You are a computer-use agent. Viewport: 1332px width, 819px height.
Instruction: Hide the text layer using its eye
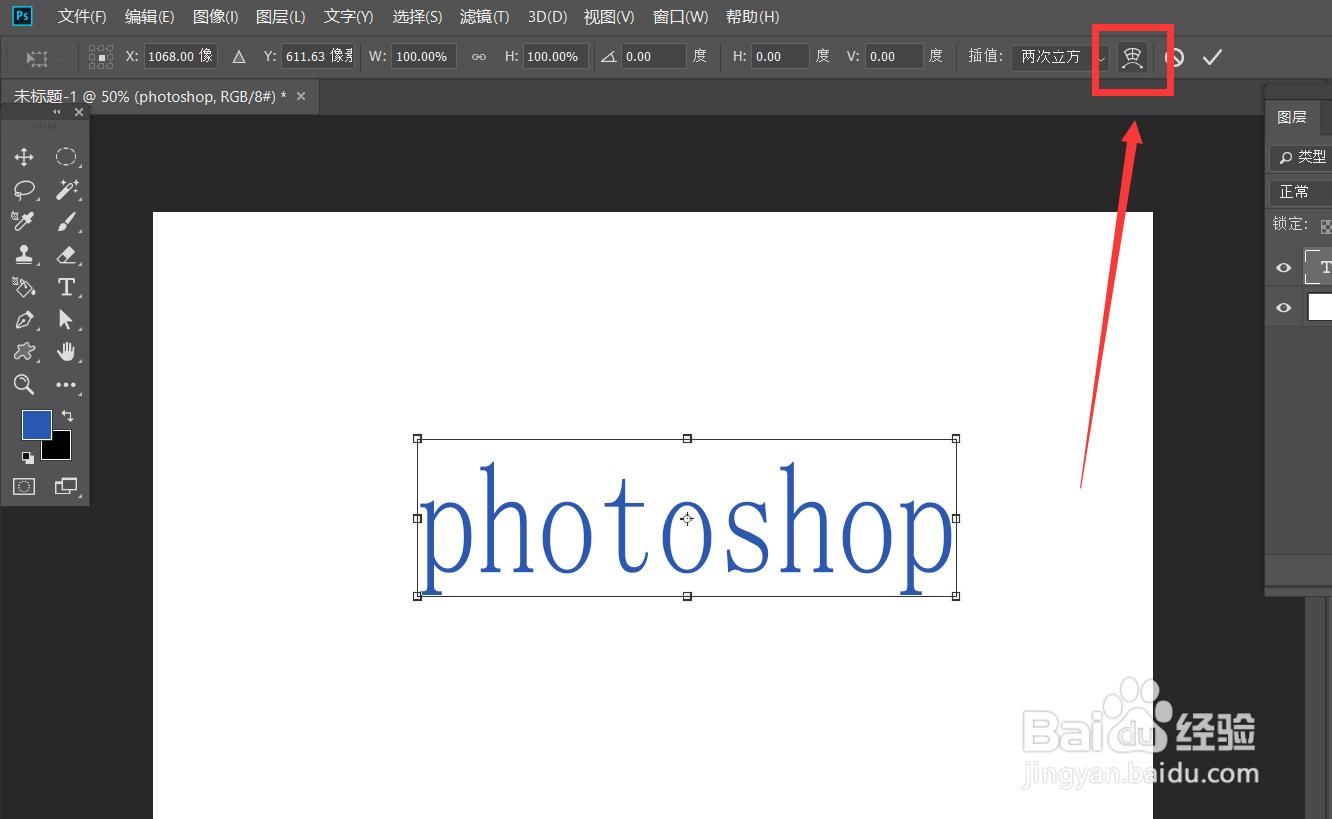(1284, 267)
